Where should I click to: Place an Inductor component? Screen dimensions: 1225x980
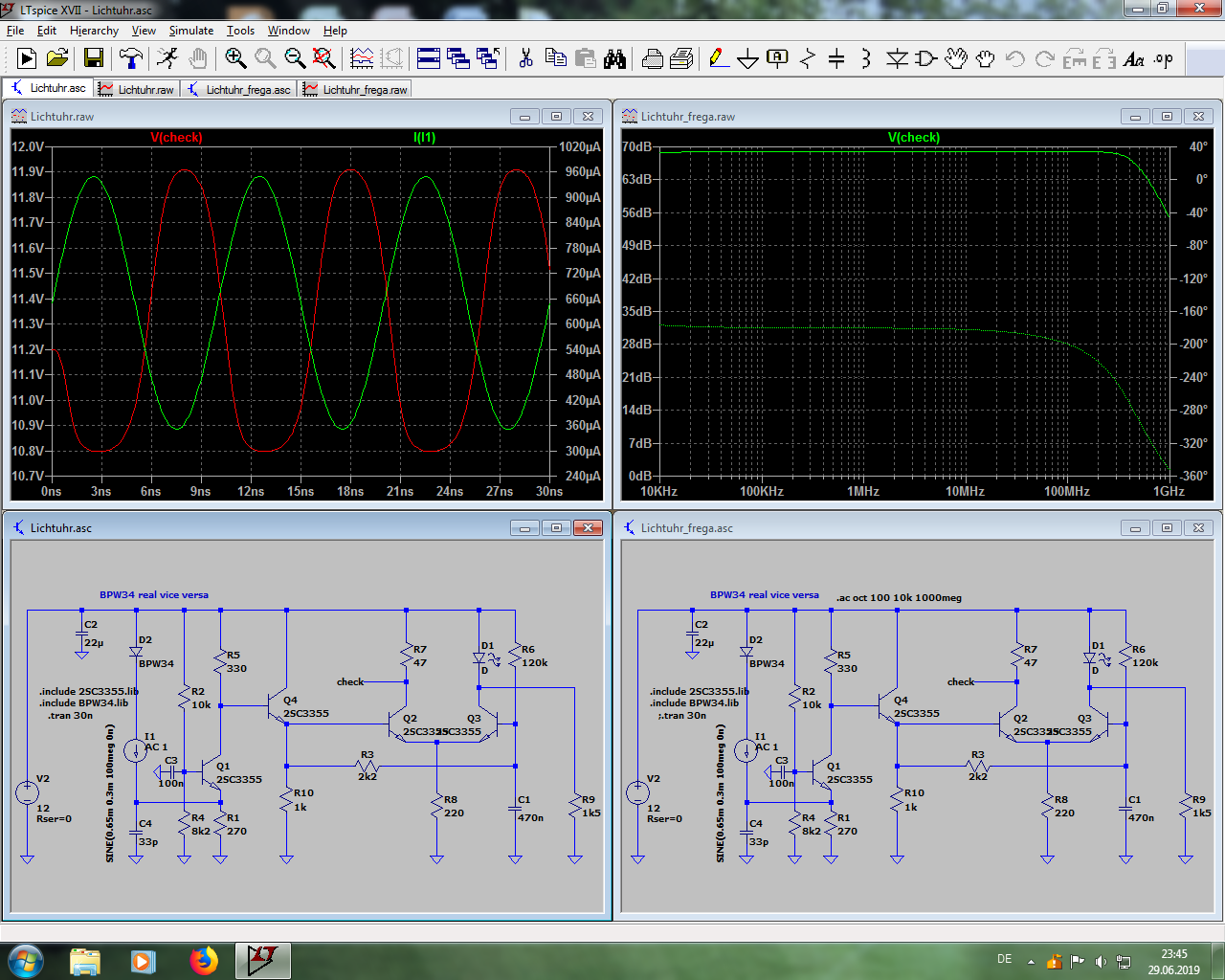pyautogui.click(x=866, y=59)
